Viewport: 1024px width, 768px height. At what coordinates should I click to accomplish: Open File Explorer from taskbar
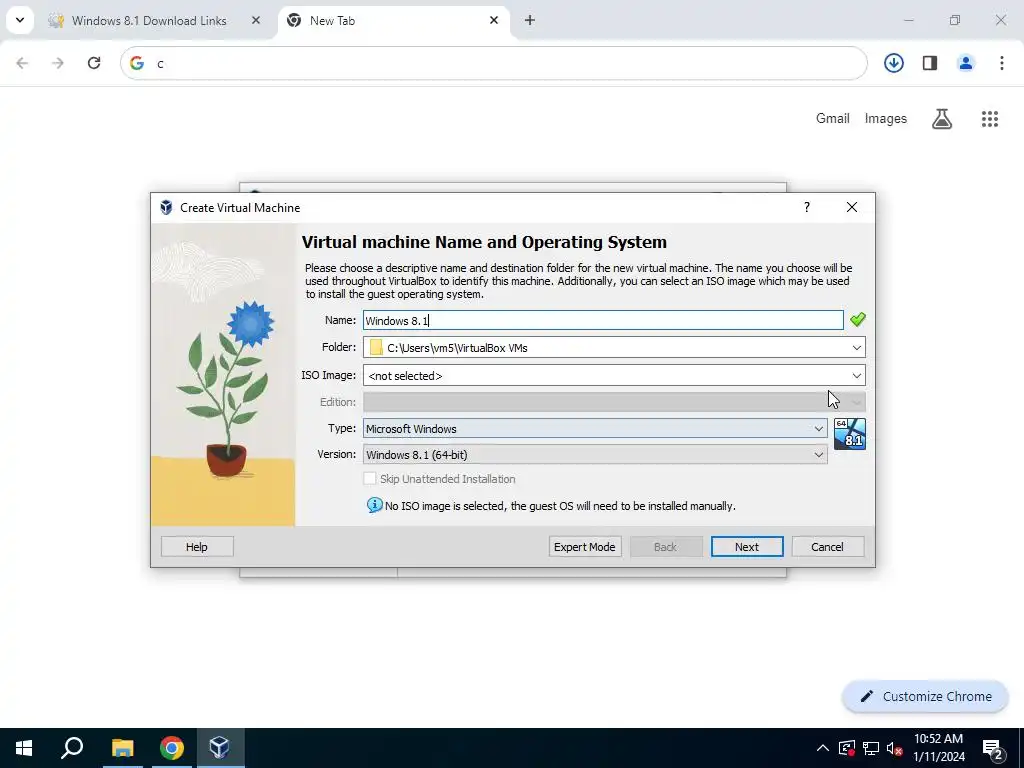[x=122, y=748]
